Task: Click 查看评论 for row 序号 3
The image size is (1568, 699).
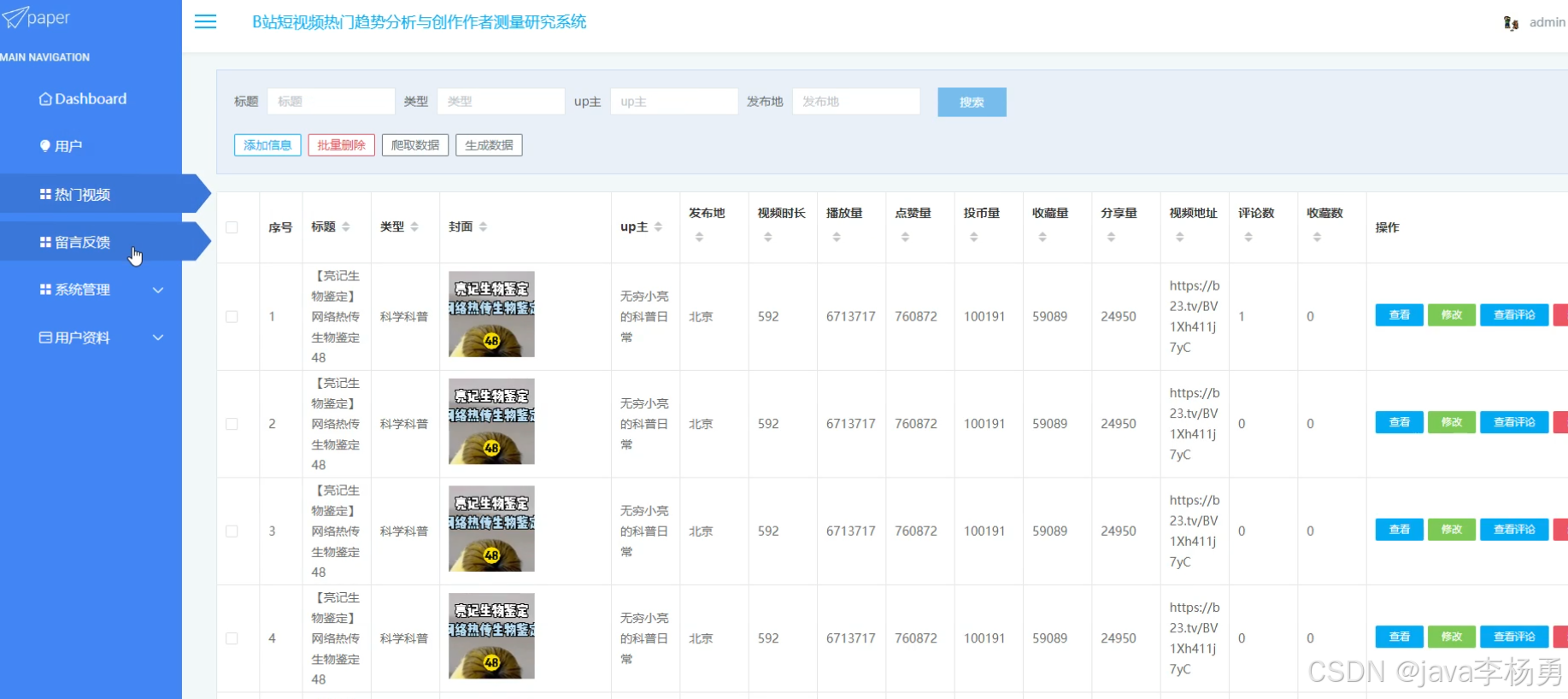Action: pyautogui.click(x=1514, y=530)
